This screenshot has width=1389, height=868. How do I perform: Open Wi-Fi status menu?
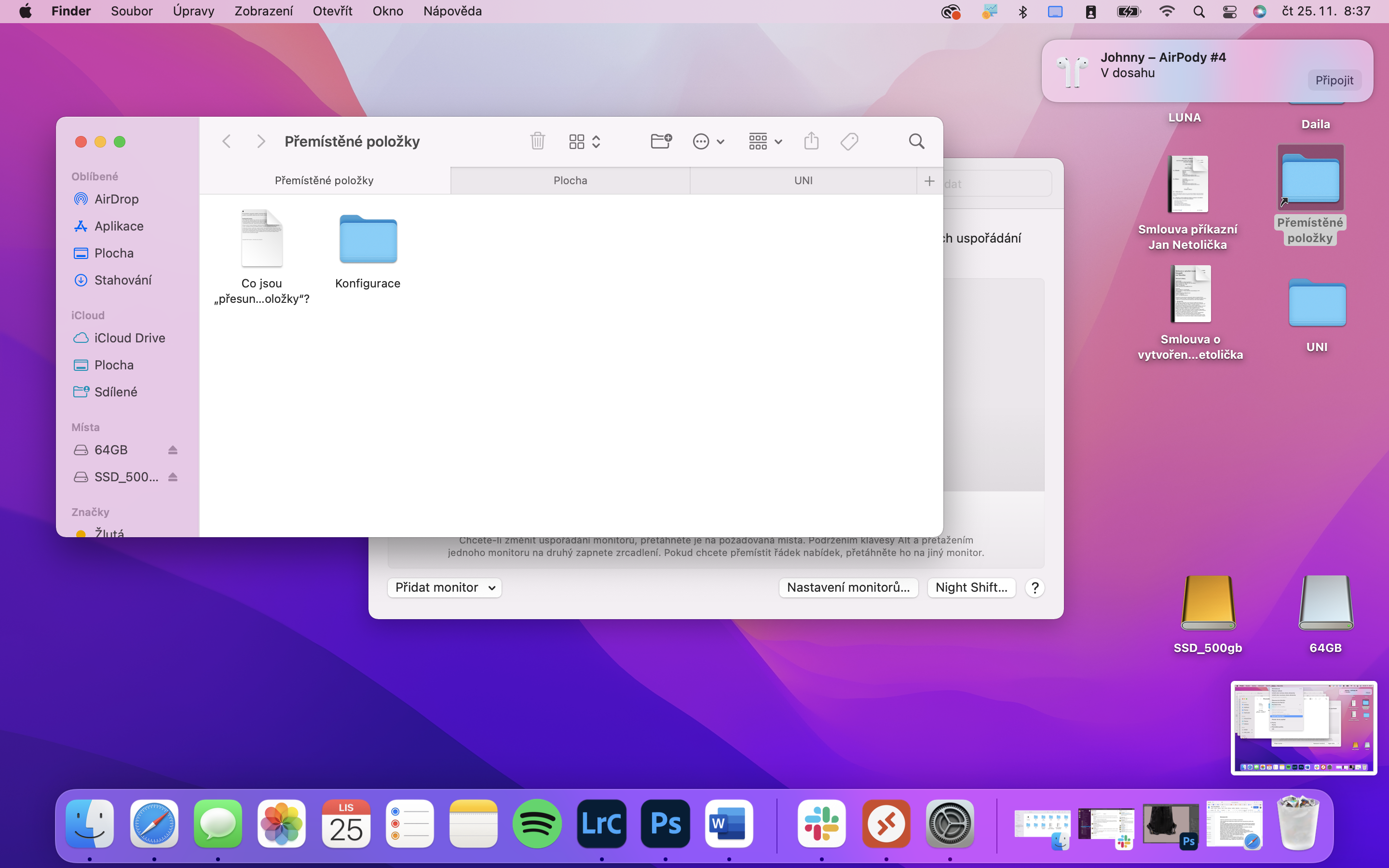tap(1166, 12)
